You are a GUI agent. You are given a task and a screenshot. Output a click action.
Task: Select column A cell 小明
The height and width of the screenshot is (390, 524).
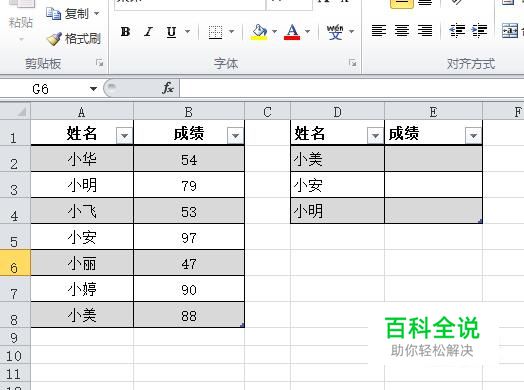pyautogui.click(x=82, y=185)
